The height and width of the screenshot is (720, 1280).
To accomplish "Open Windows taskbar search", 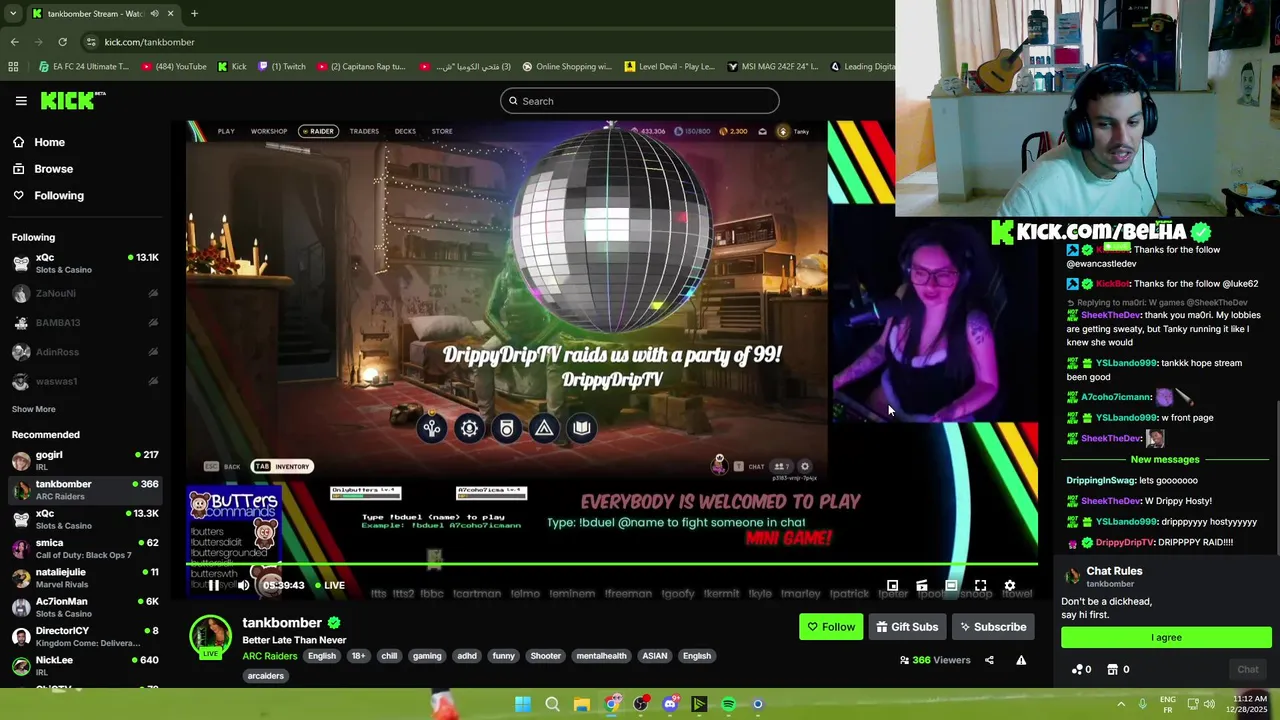I will (x=552, y=704).
